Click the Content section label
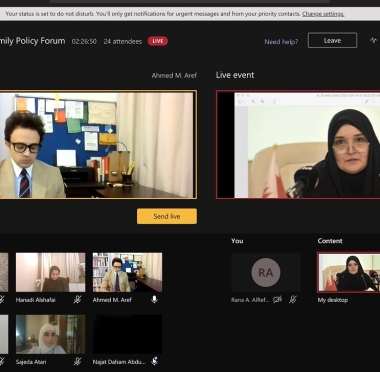This screenshot has height=372, width=380. click(330, 241)
